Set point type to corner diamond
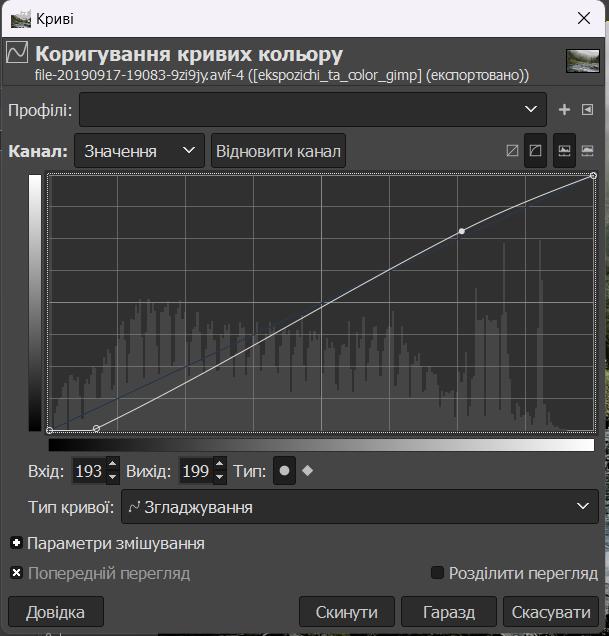The image size is (609, 636). [308, 471]
